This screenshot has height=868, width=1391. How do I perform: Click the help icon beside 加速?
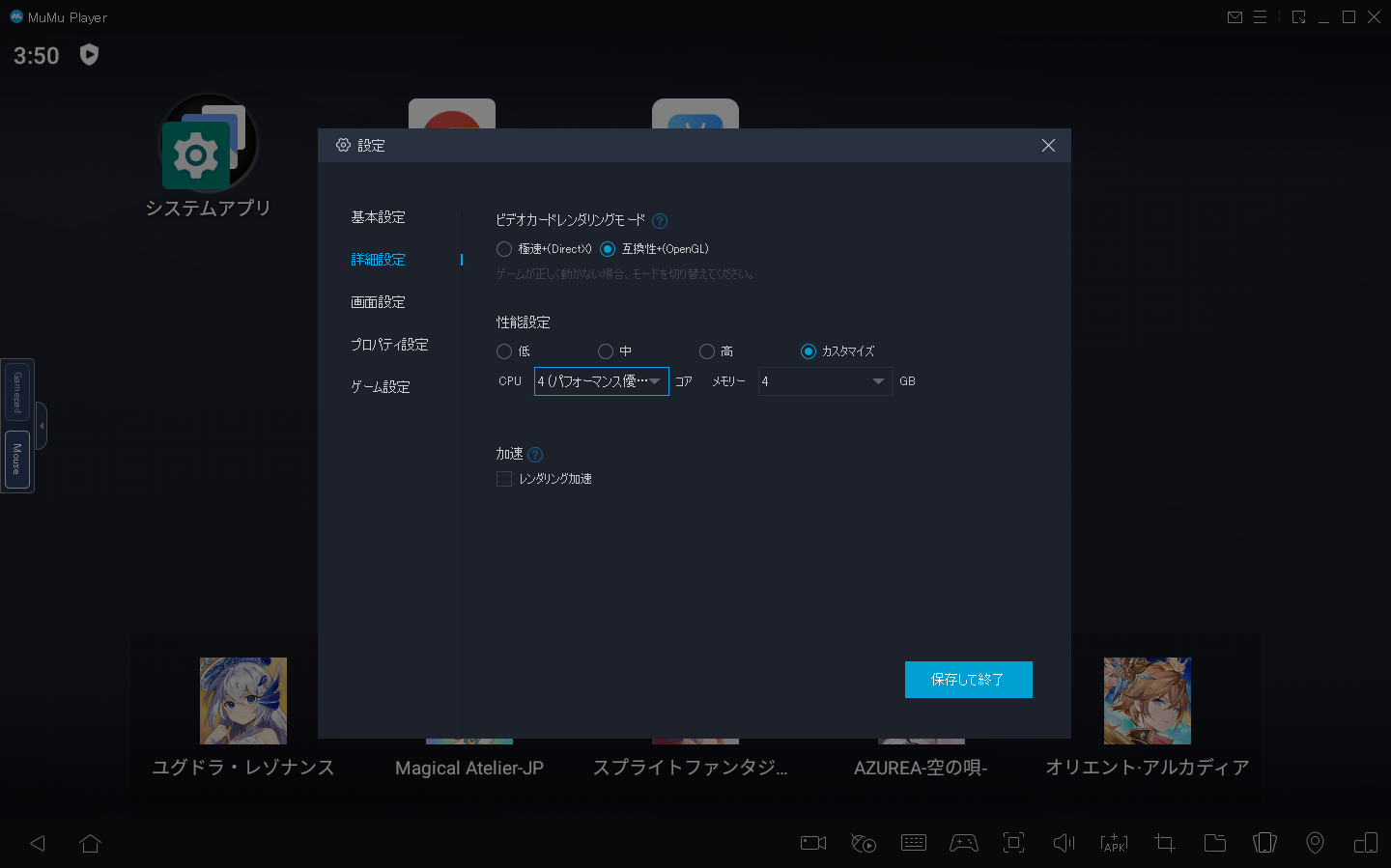click(x=535, y=455)
